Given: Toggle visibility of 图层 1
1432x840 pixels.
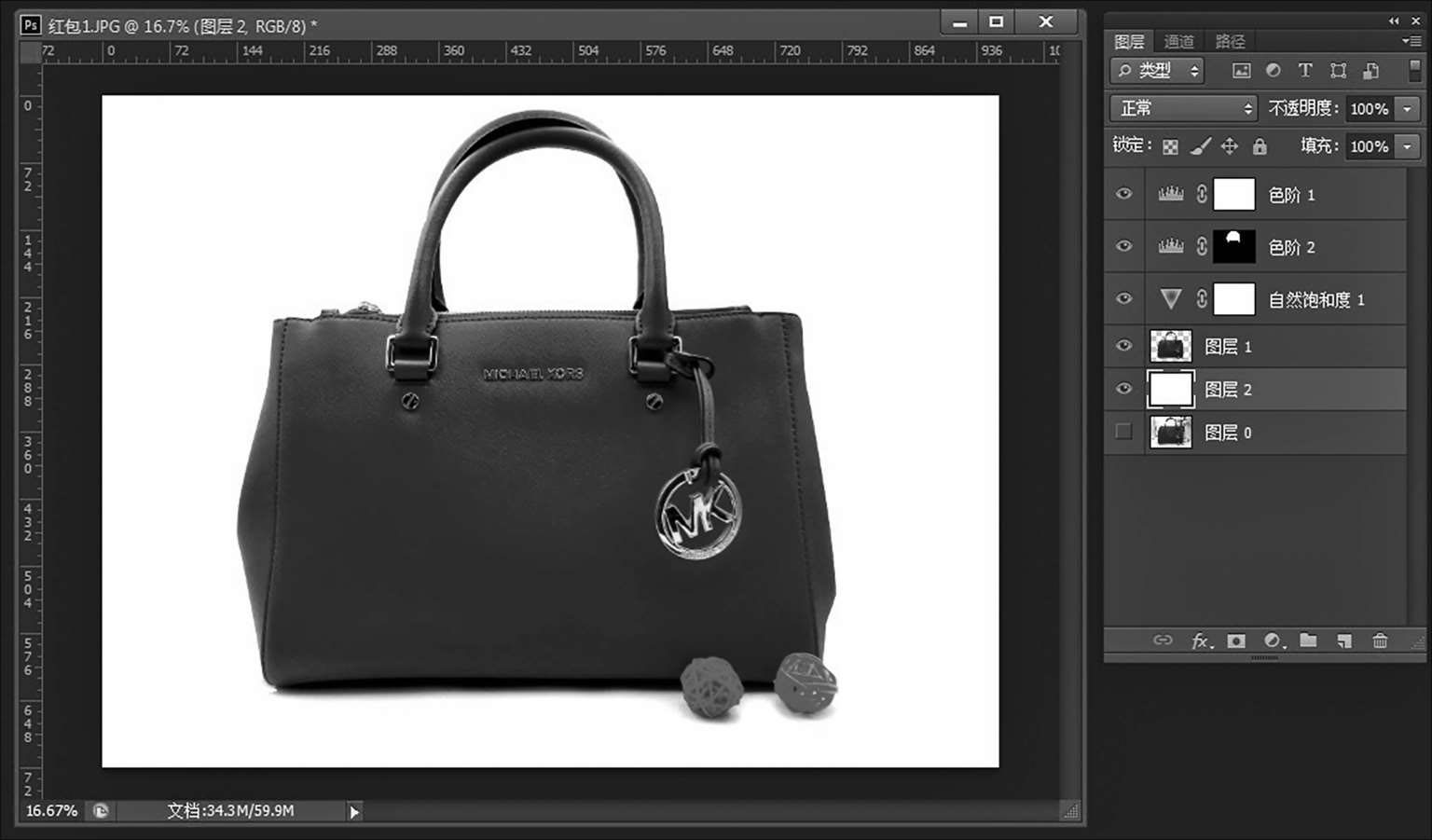Looking at the screenshot, I should pyautogui.click(x=1123, y=346).
